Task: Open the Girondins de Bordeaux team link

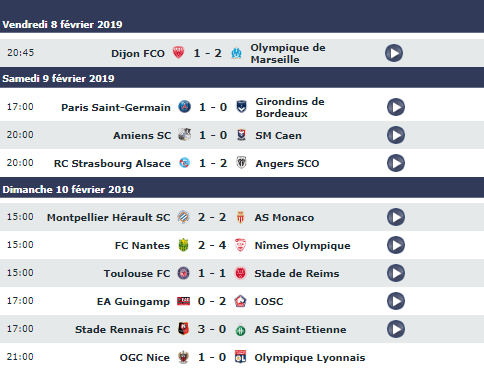Action: (290, 108)
